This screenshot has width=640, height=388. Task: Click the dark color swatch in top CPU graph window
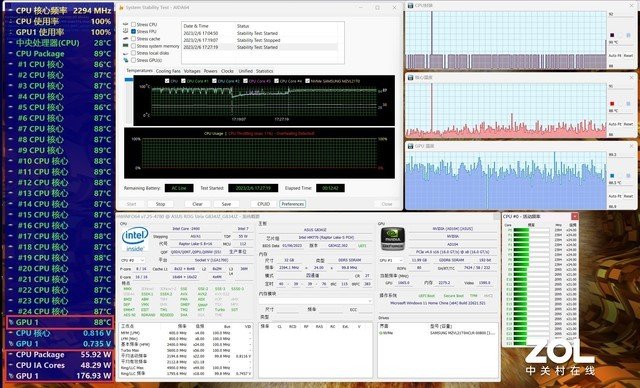coord(612,35)
